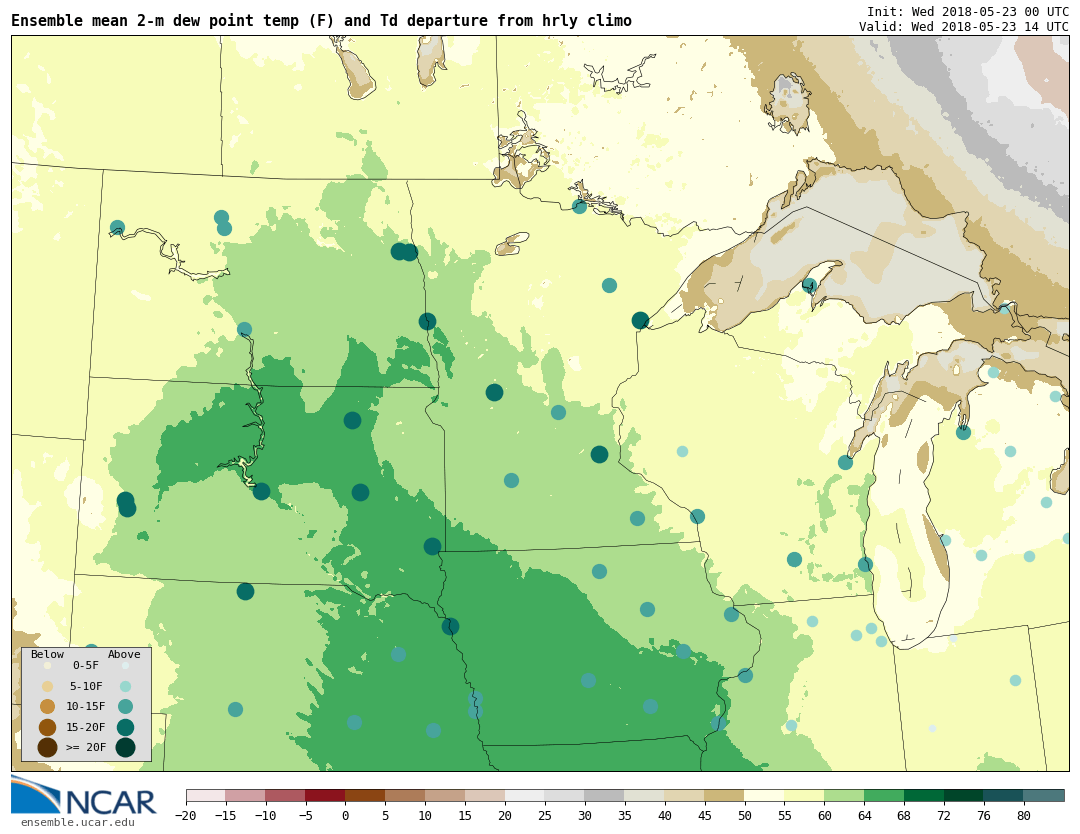Click the station dot at Lake Superior's western tip

[641, 320]
